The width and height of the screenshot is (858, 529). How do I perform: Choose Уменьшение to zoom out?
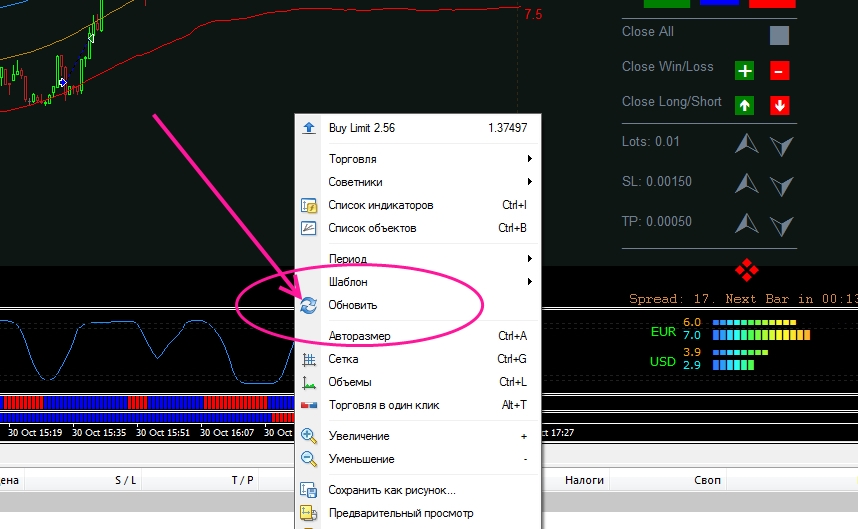[418, 459]
